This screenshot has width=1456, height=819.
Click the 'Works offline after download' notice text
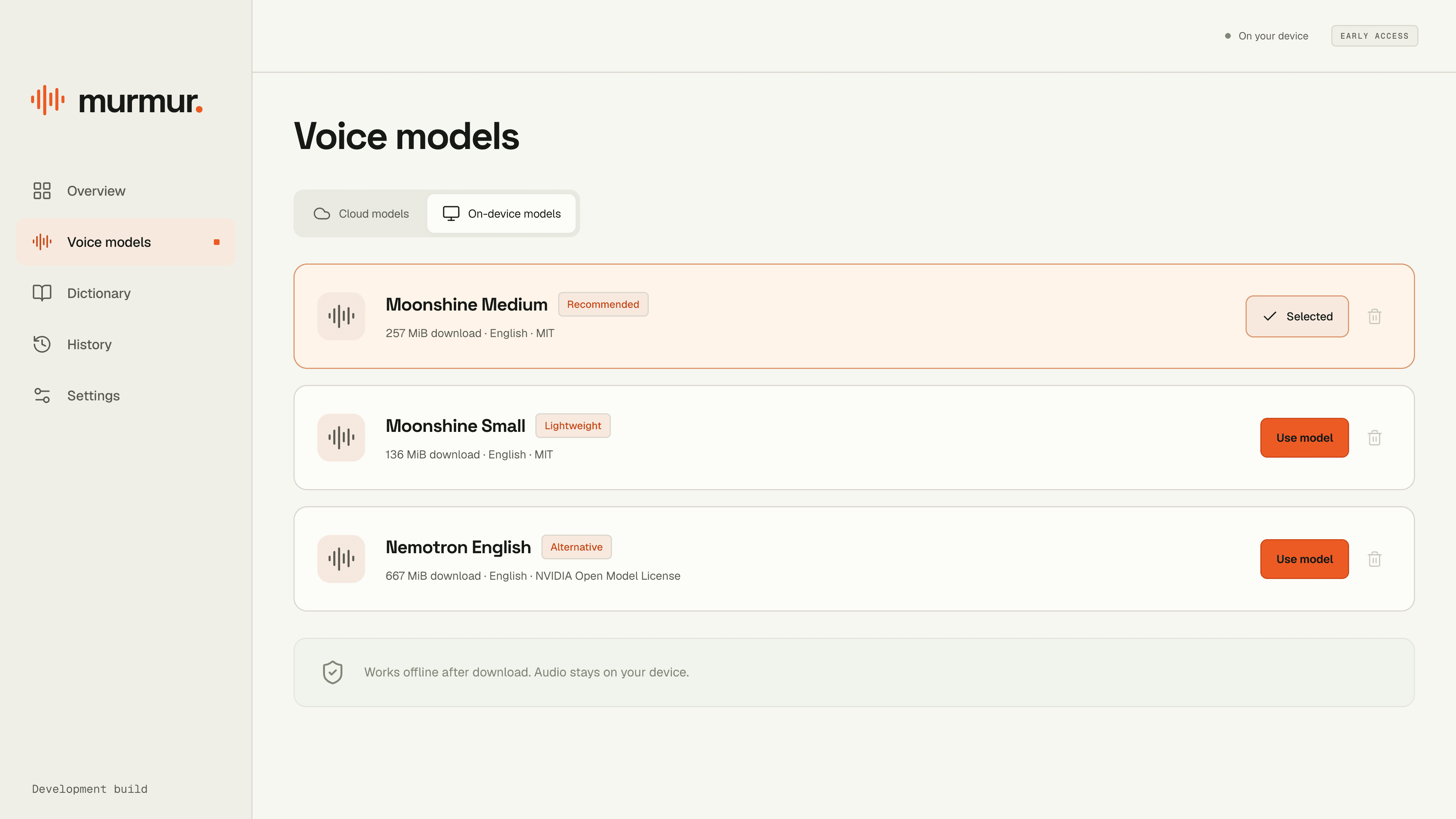pos(526,672)
